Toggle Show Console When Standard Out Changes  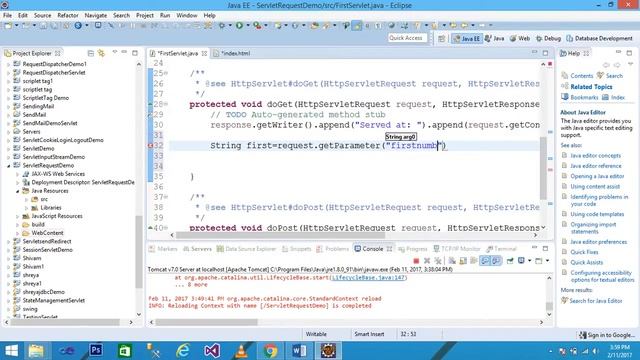coord(485,260)
